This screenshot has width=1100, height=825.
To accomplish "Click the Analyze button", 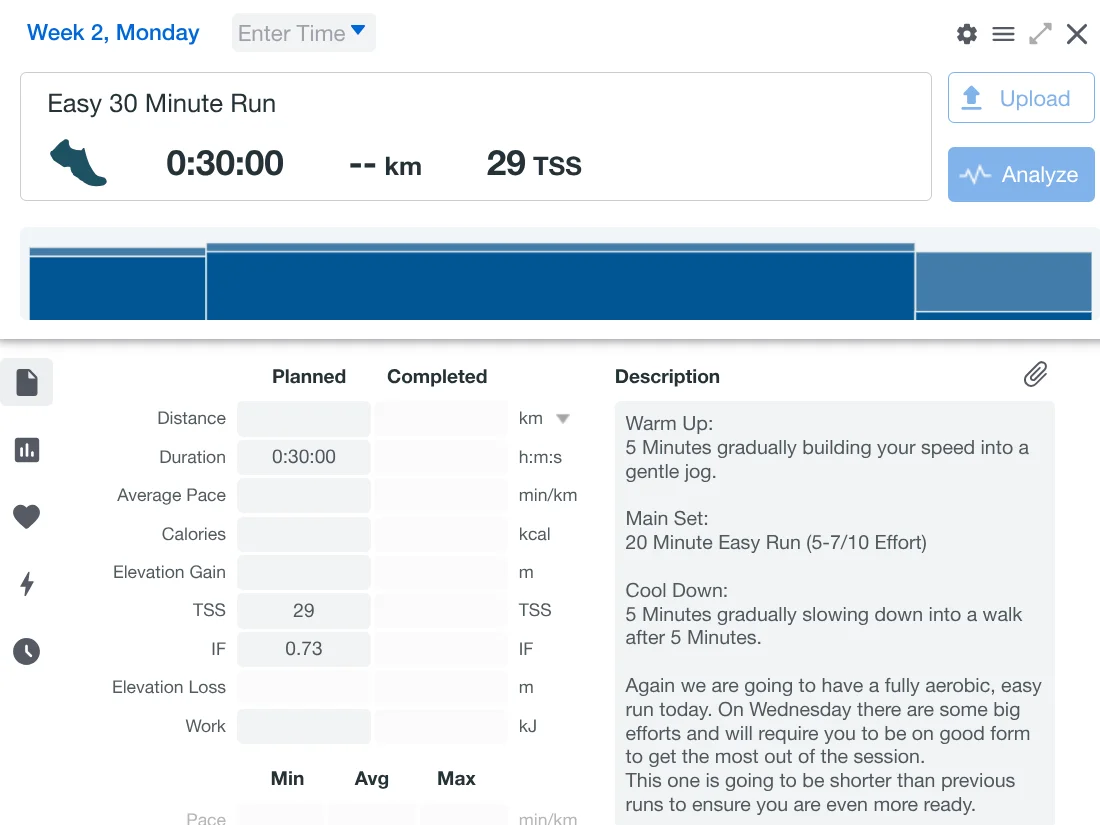I will [x=1021, y=175].
